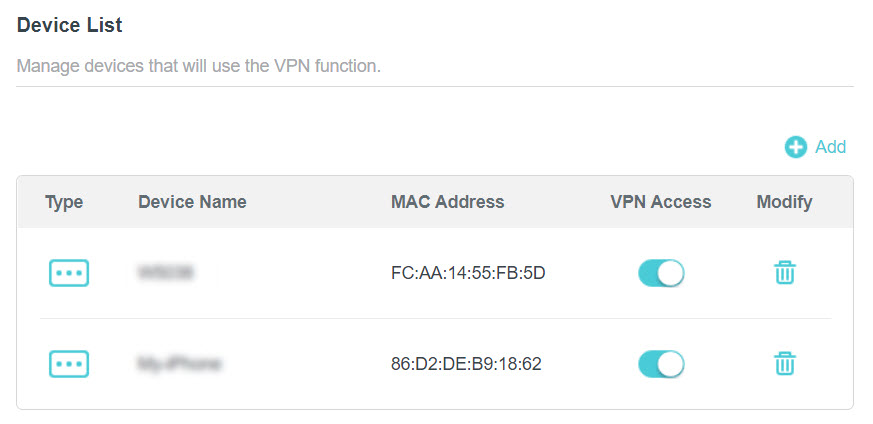Click the Device List heading
Screen dimensions: 873x424
70,24
